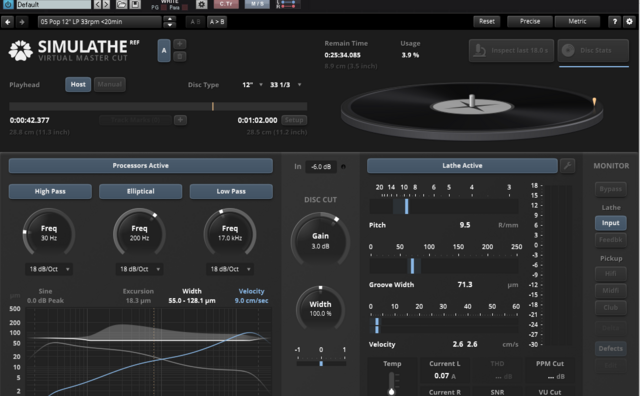Click the C.Tr red button
The height and width of the screenshot is (396, 640).
click(x=226, y=4)
